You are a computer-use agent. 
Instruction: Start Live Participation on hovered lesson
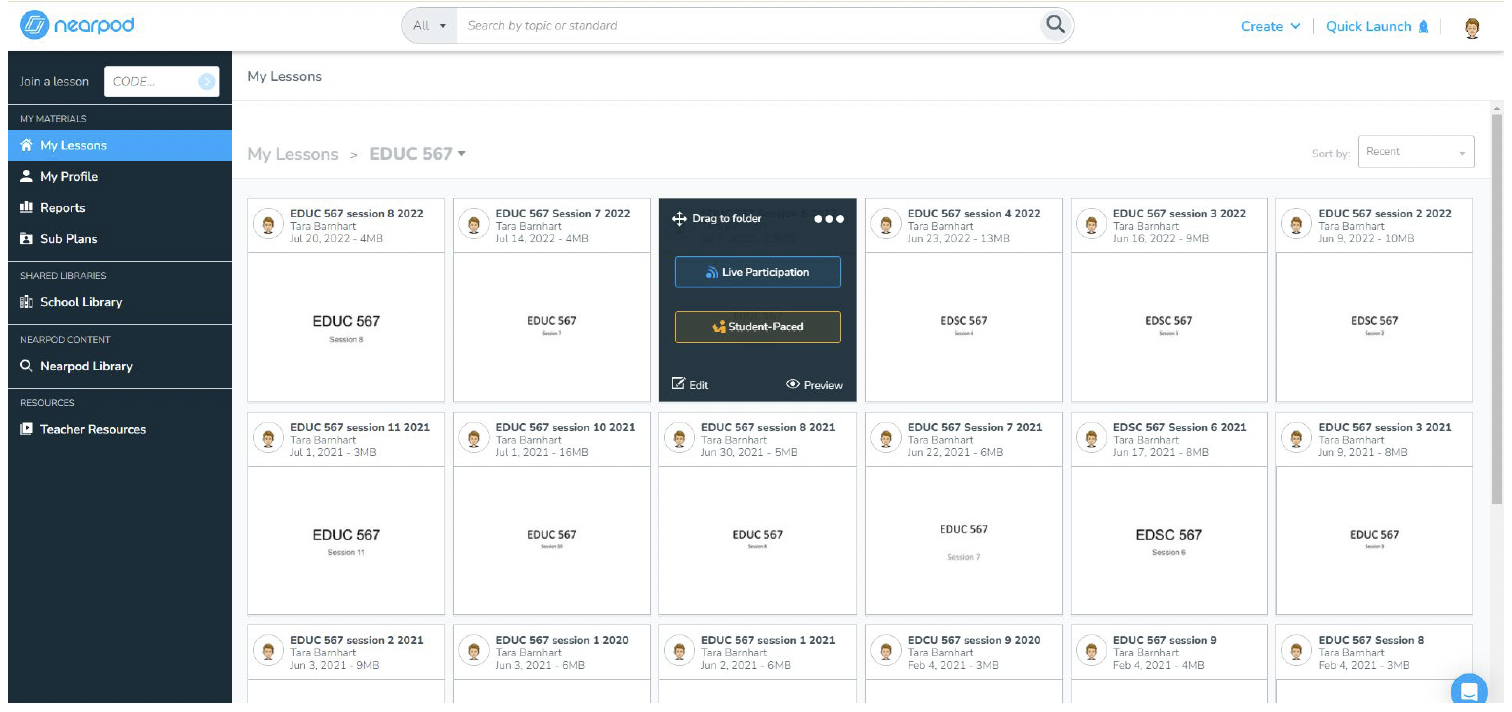758,272
